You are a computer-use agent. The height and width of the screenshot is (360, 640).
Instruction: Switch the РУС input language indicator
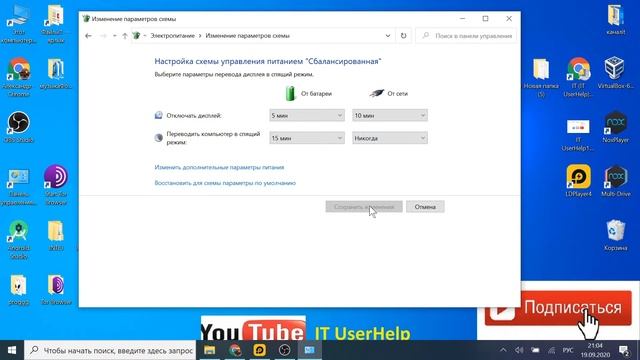[568, 350]
